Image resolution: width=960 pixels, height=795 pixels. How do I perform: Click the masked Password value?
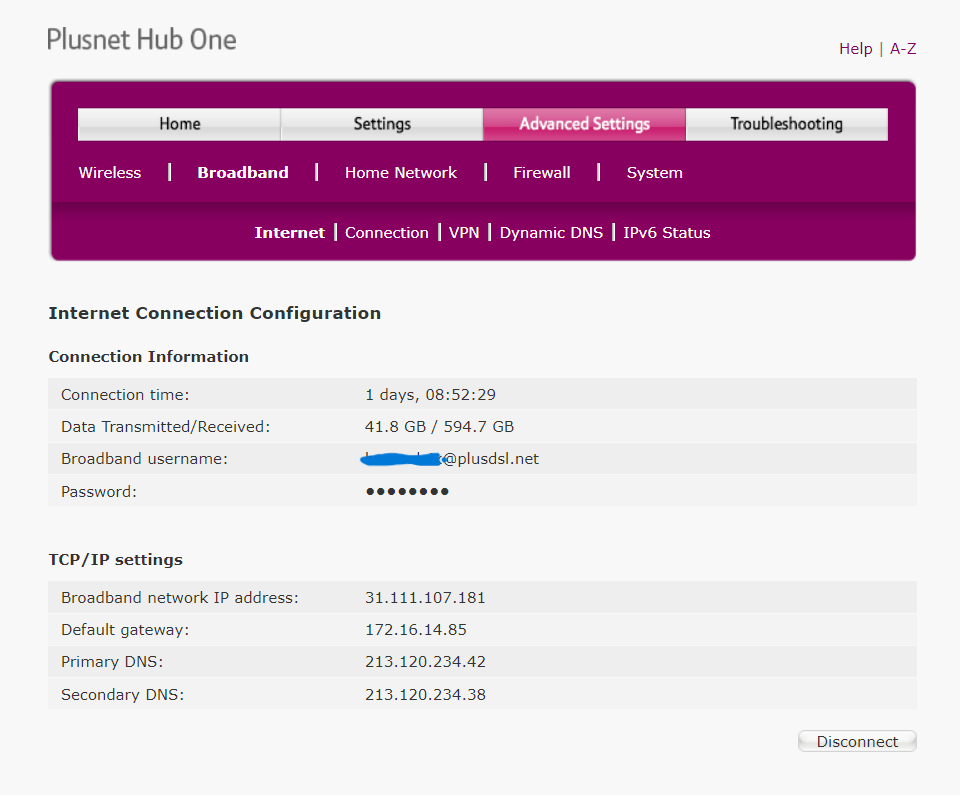pyautogui.click(x=407, y=491)
